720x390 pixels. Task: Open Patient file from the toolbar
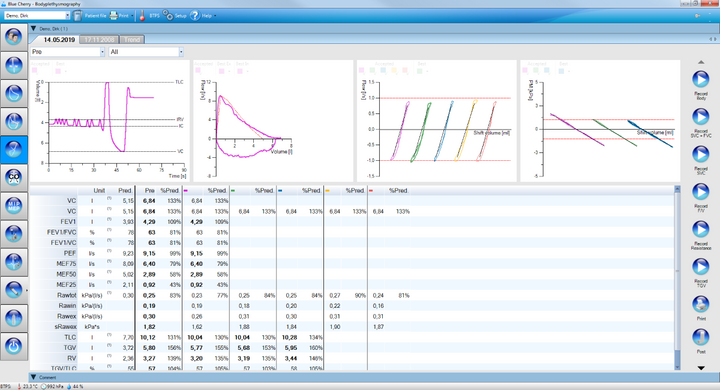[90, 16]
